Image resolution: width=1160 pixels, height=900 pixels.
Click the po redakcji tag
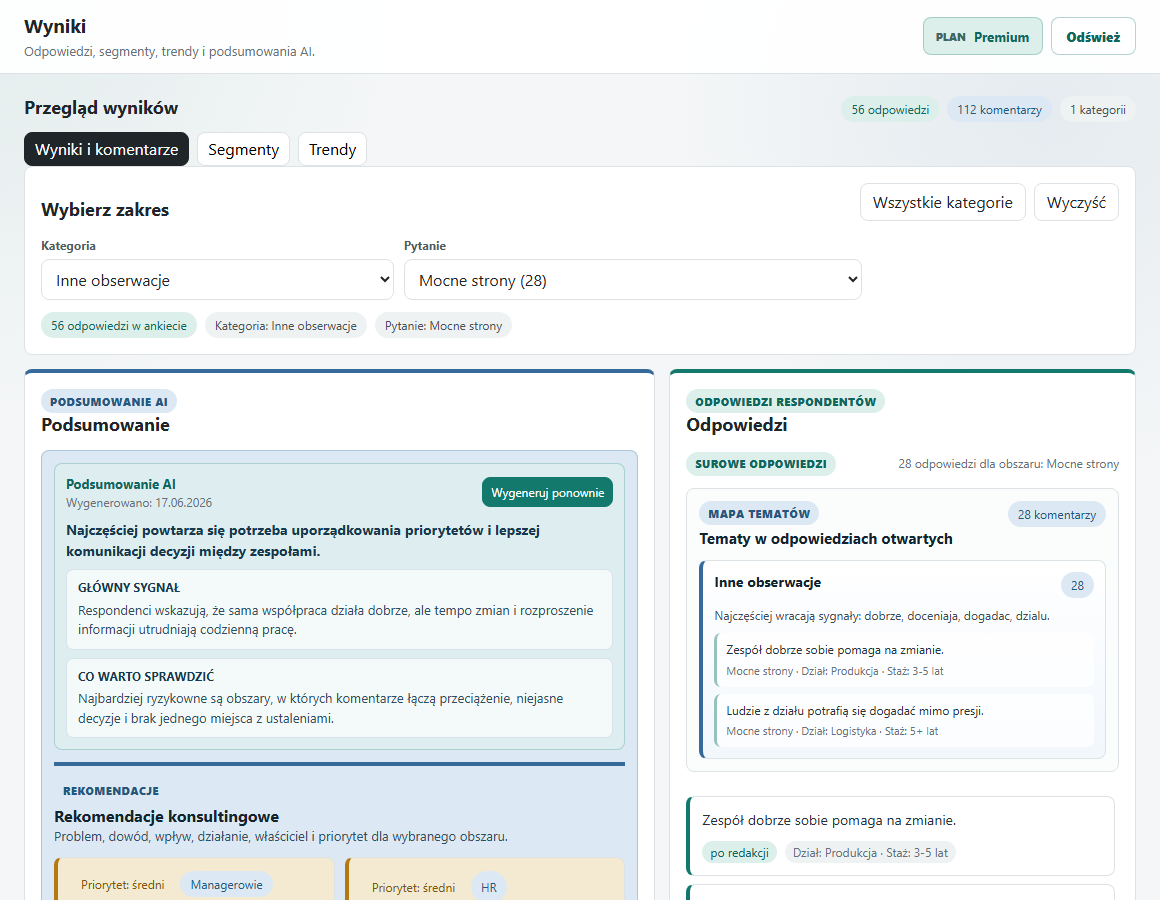tap(739, 853)
